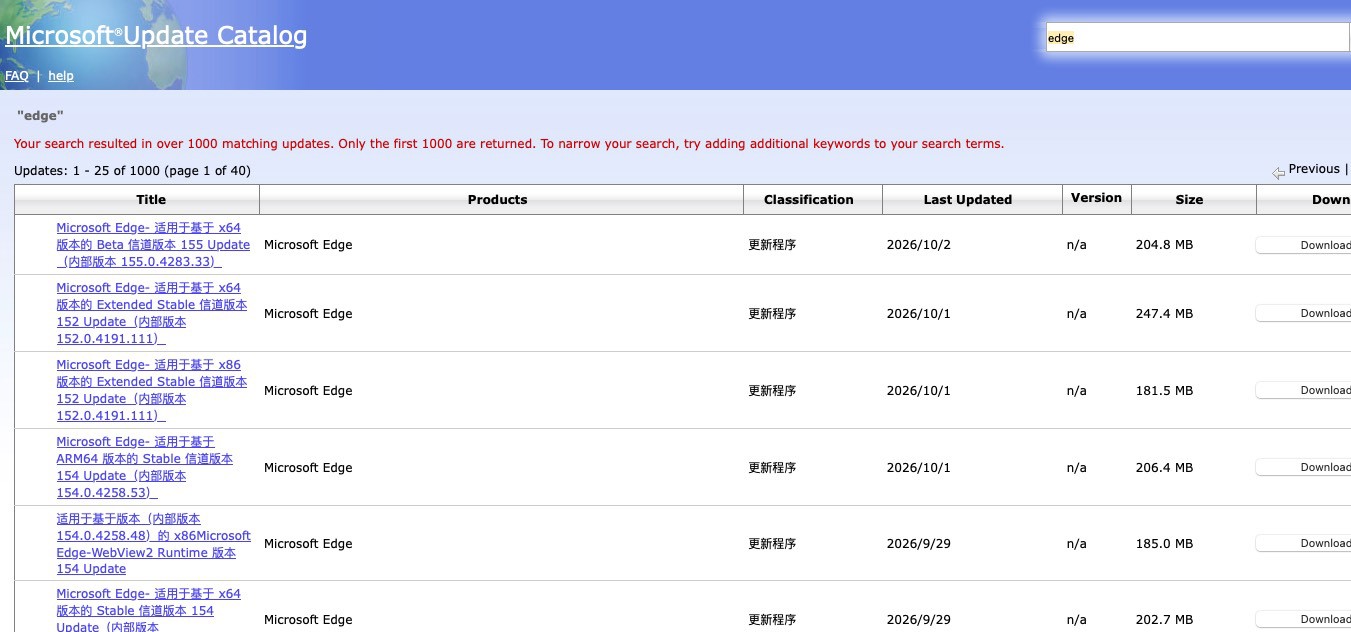This screenshot has width=1351, height=632.
Task: Sort by the Size column header
Action: tap(1189, 200)
